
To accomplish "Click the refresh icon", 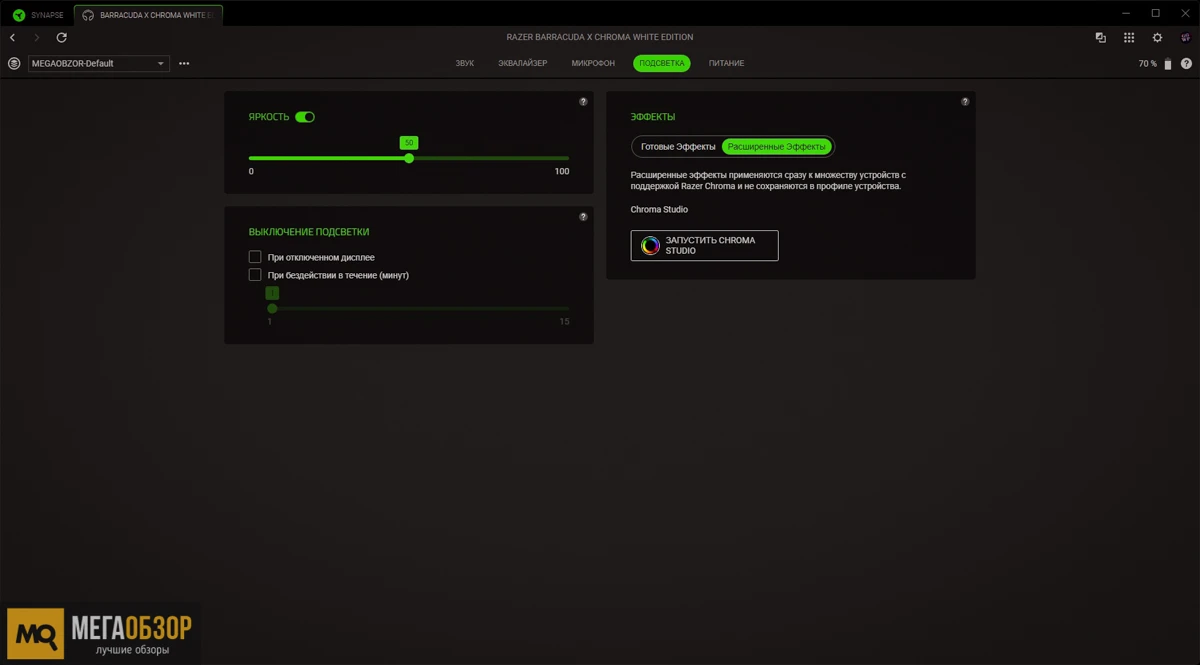I will tap(61, 37).
